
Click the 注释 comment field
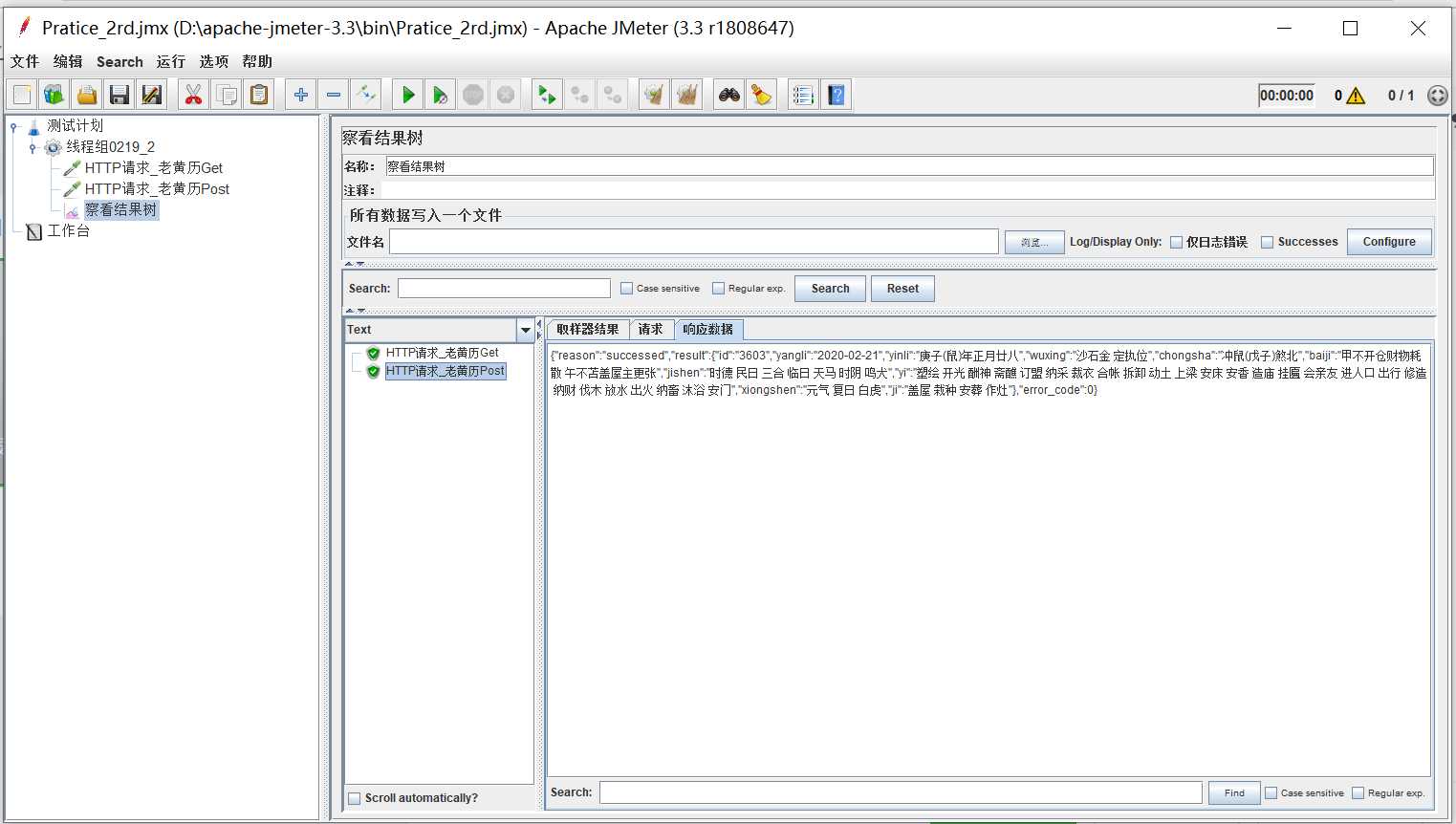(908, 190)
